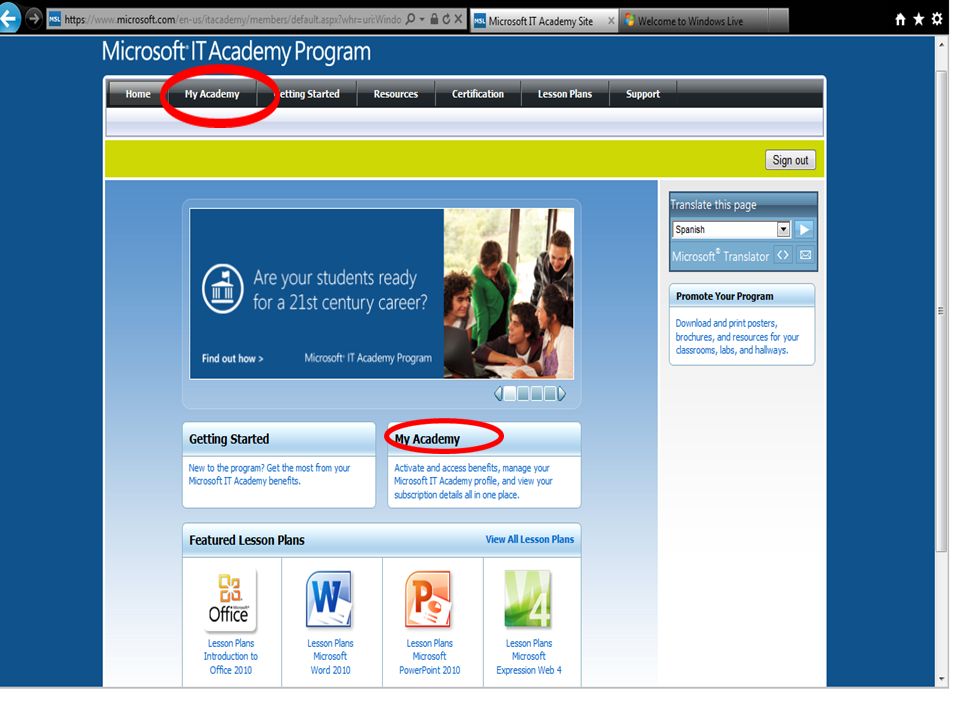The width and height of the screenshot is (960, 720).
Task: Select the fourth banner slide indicator
Action: (550, 394)
